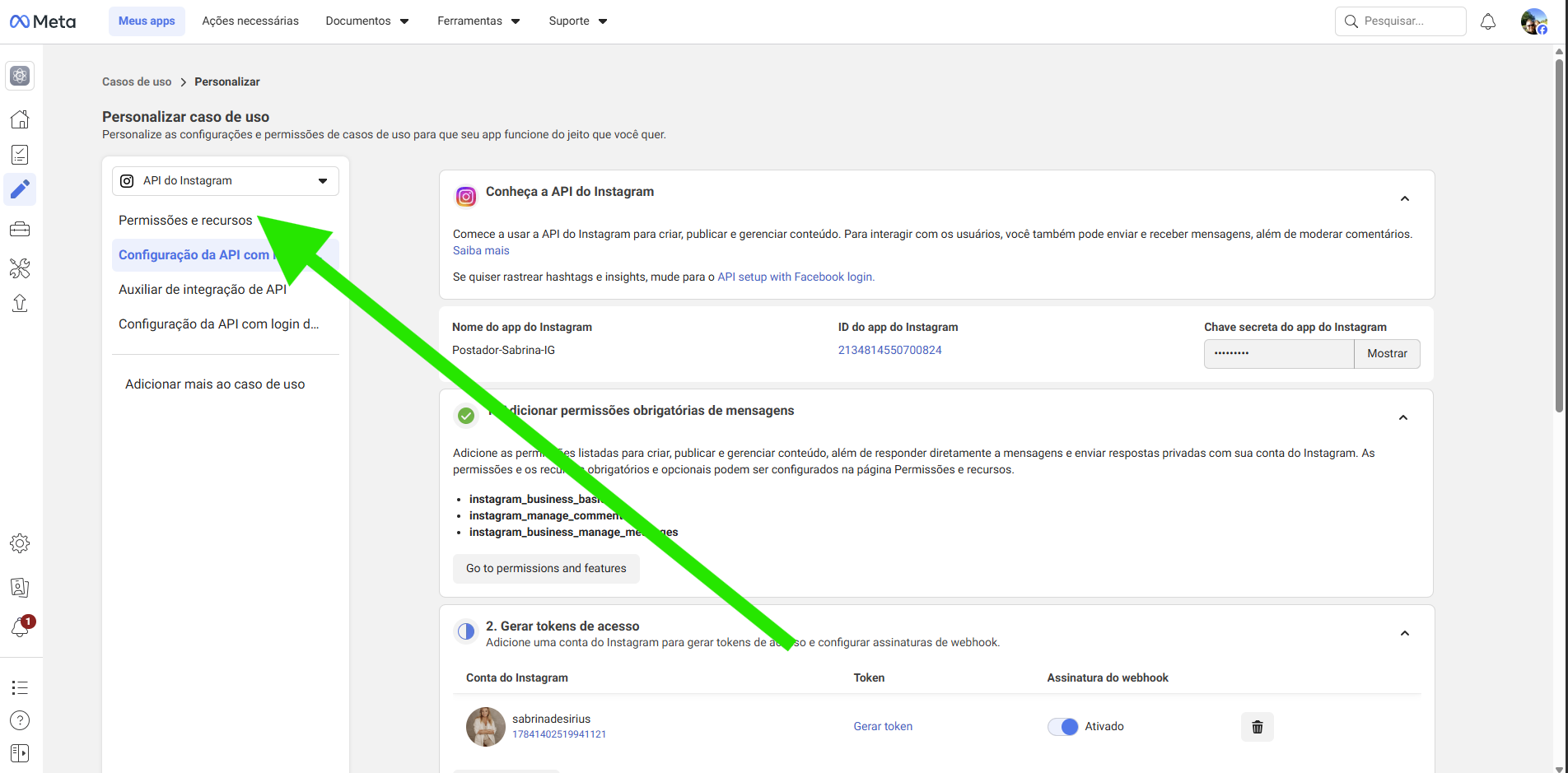Screen dimensions: 1568x773
Task: Click the half-filled progress circle icon
Action: (x=466, y=631)
